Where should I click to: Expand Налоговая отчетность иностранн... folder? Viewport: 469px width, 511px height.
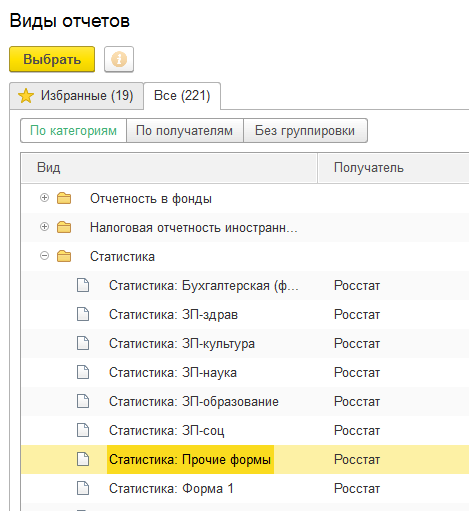point(44,227)
